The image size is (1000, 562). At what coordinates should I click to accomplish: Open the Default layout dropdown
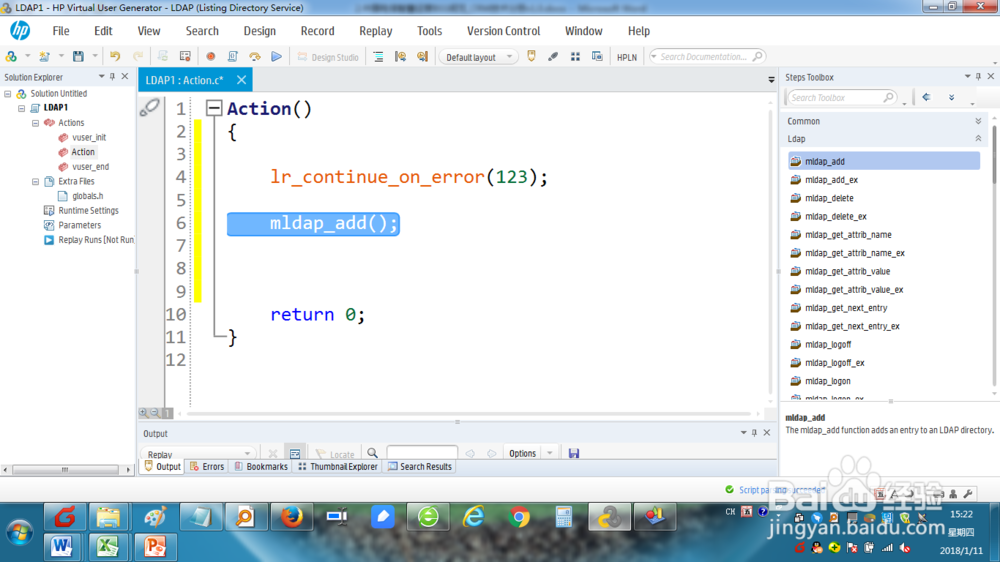pos(478,57)
